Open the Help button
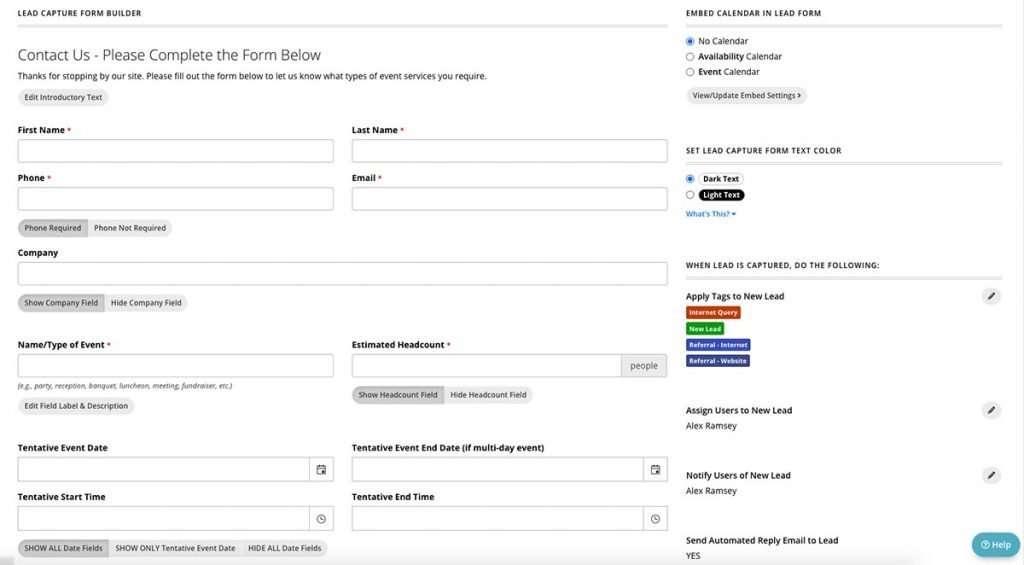The height and width of the screenshot is (565, 1024). tap(996, 545)
